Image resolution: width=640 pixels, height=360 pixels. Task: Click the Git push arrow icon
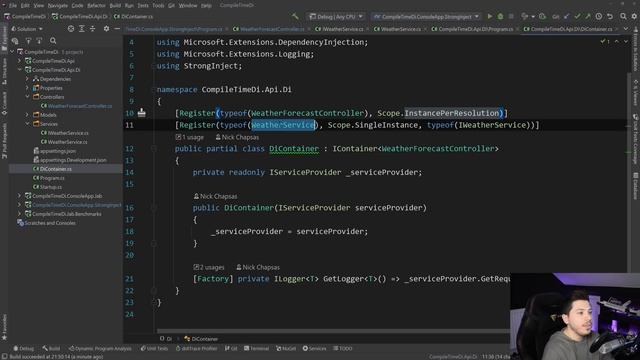point(588,16)
